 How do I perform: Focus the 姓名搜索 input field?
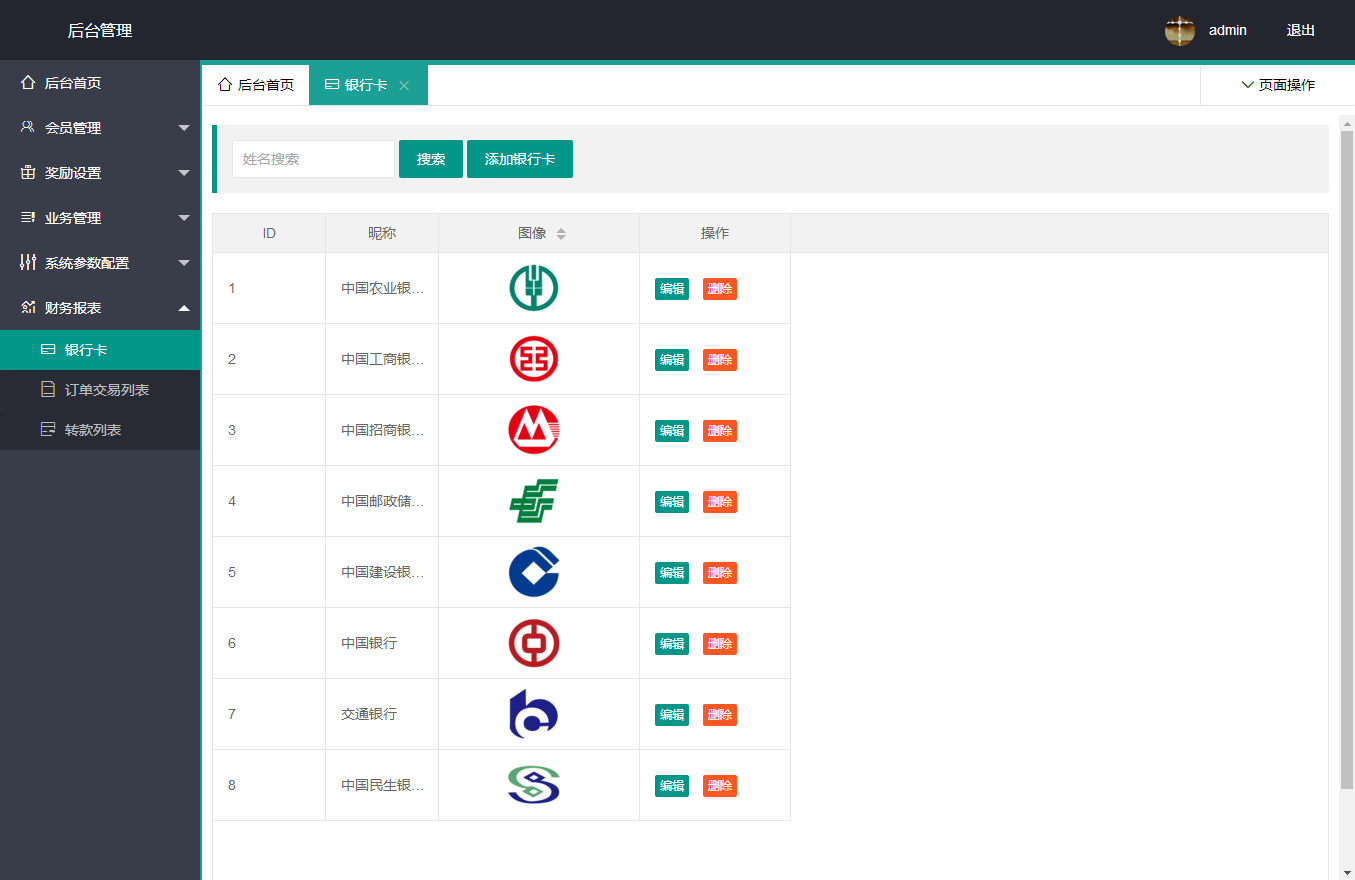313,159
